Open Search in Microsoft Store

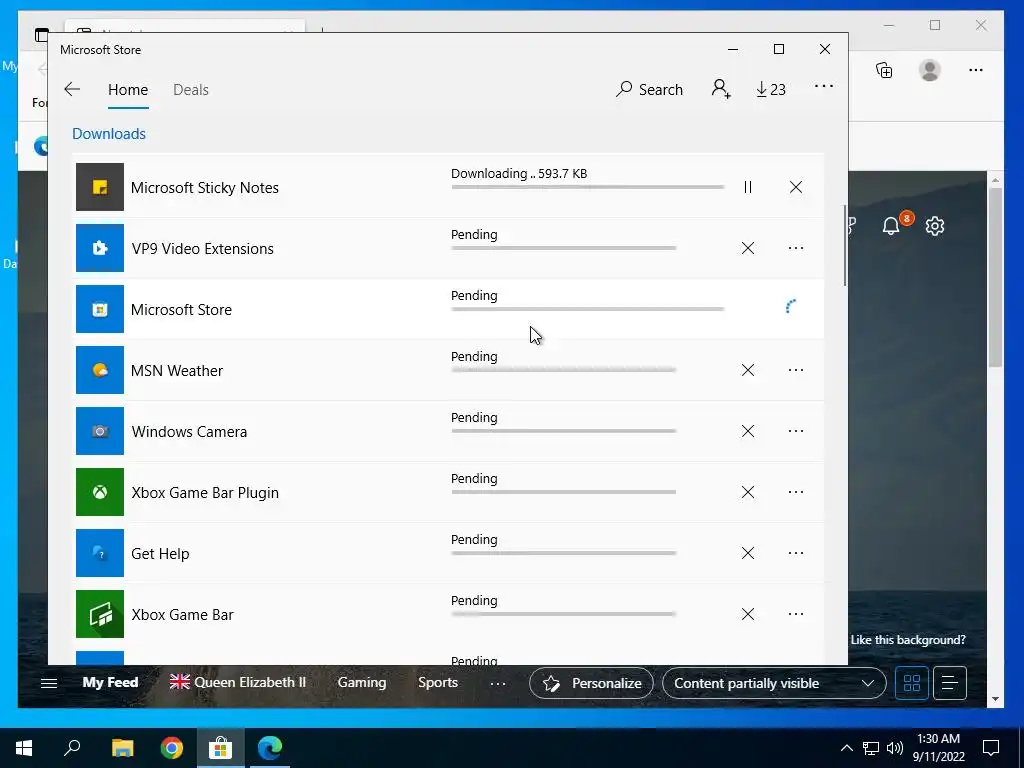tap(649, 89)
